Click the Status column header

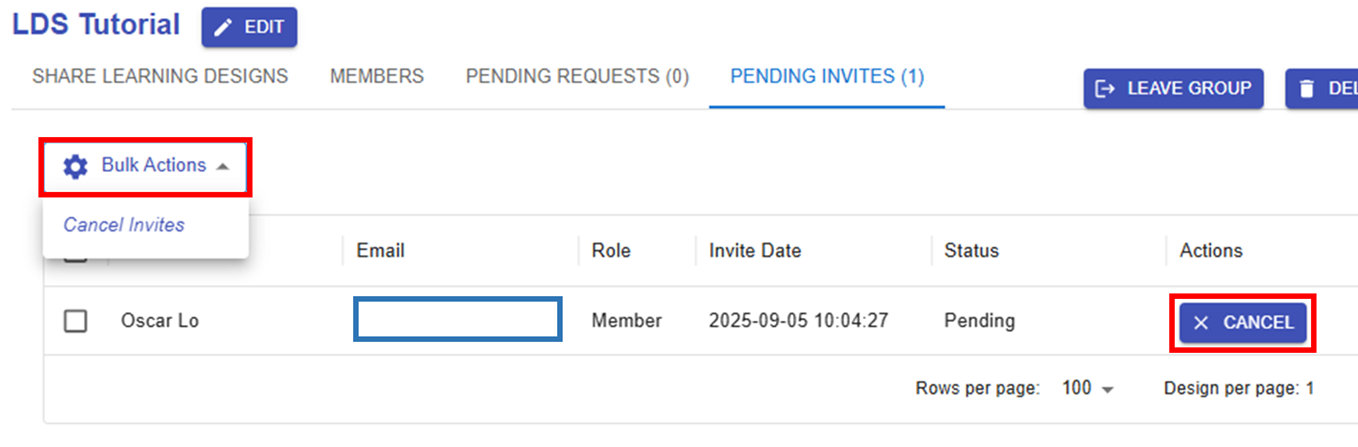971,250
